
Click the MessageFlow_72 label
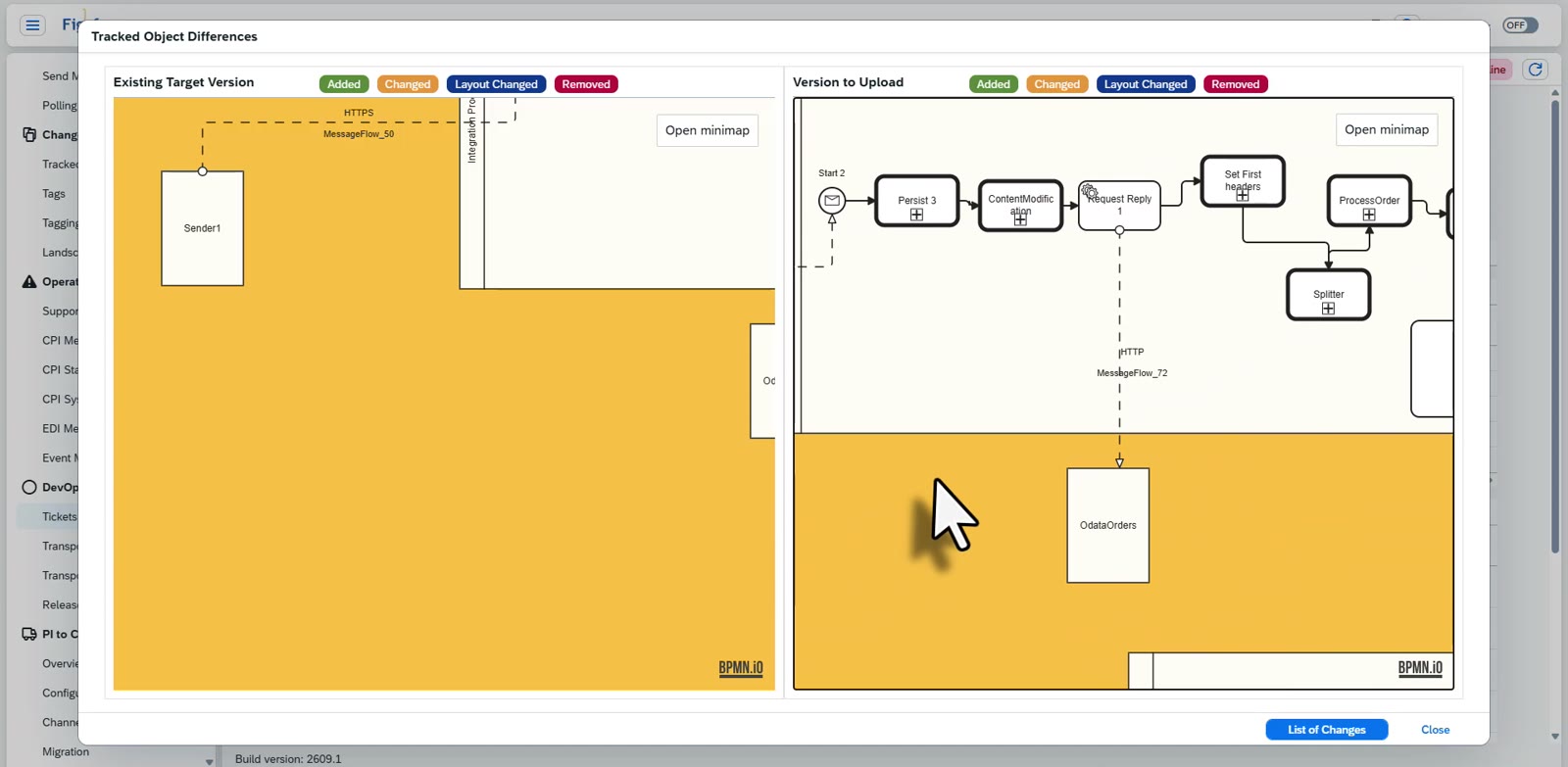pyautogui.click(x=1132, y=373)
